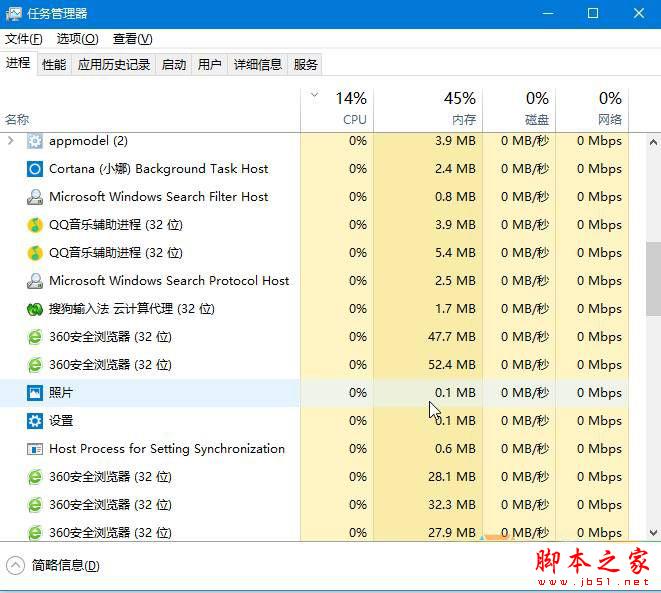The width and height of the screenshot is (661, 593).
Task: Click the 32.3 MB memory cell
Action: tap(428, 504)
